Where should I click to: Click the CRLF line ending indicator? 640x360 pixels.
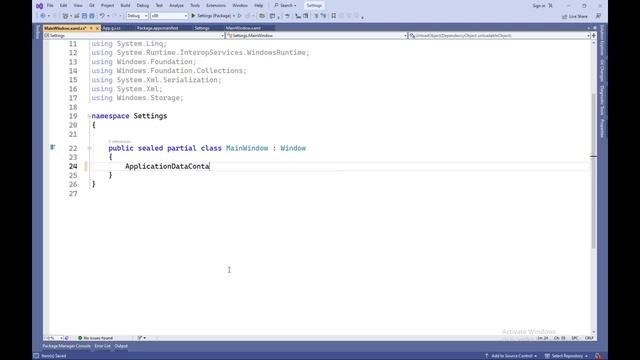pos(589,338)
